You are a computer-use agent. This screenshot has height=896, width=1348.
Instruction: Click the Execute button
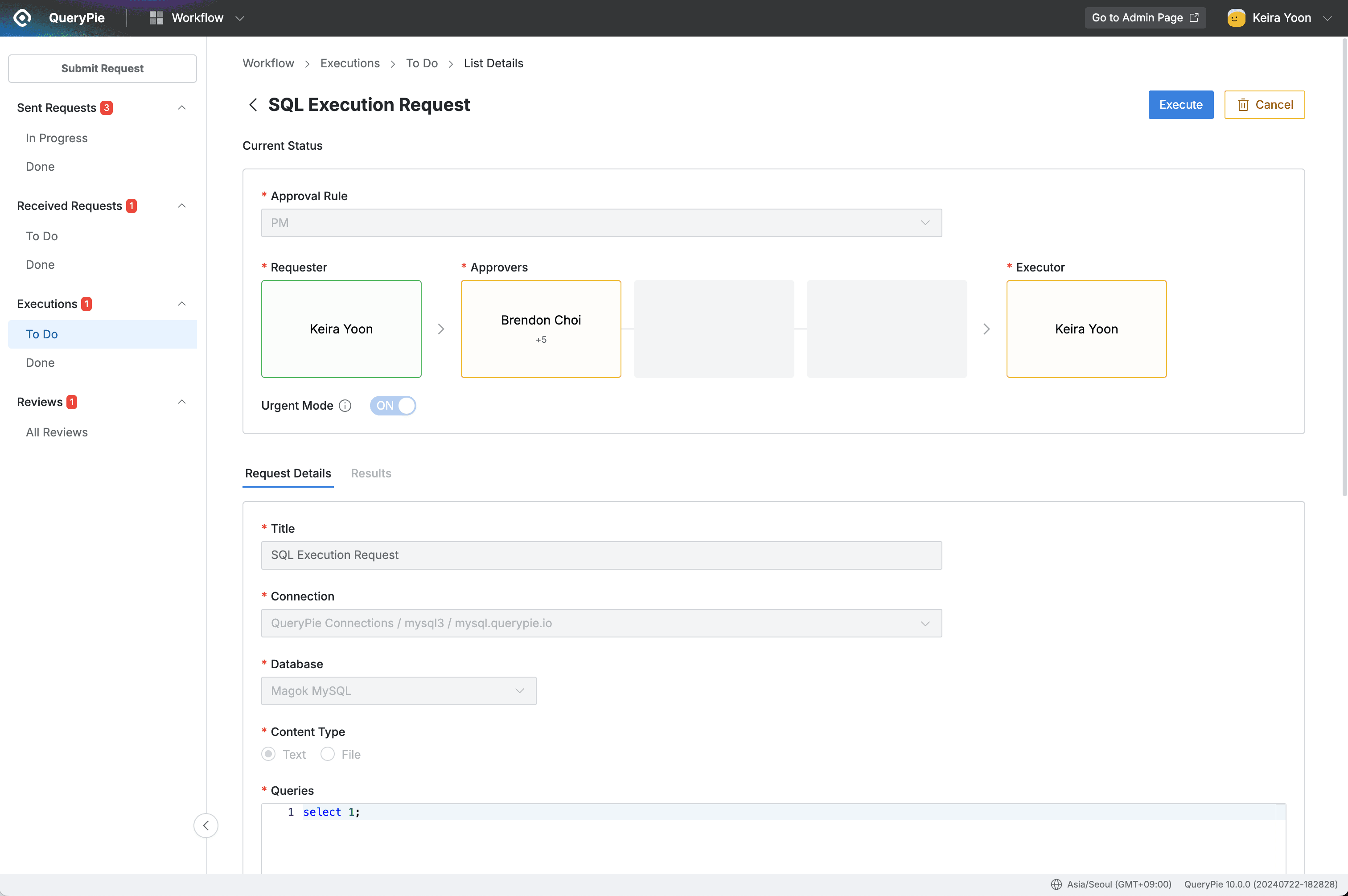point(1180,105)
